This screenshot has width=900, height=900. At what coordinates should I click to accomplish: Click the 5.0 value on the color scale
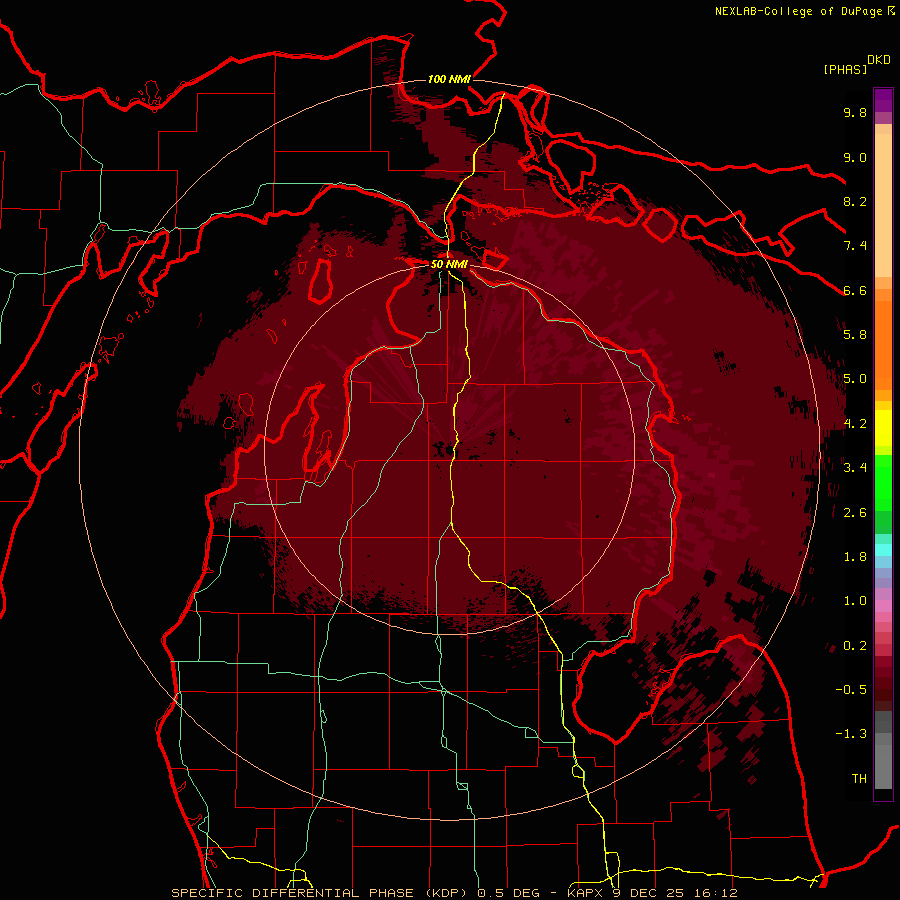tap(855, 379)
